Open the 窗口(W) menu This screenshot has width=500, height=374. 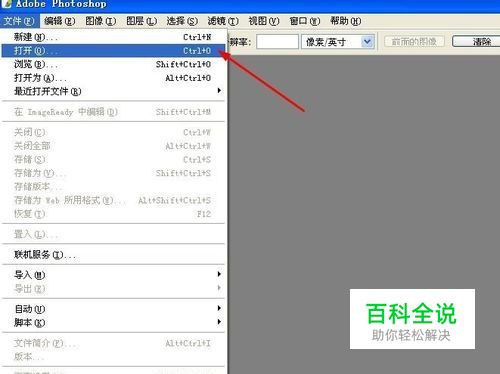pyautogui.click(x=305, y=21)
